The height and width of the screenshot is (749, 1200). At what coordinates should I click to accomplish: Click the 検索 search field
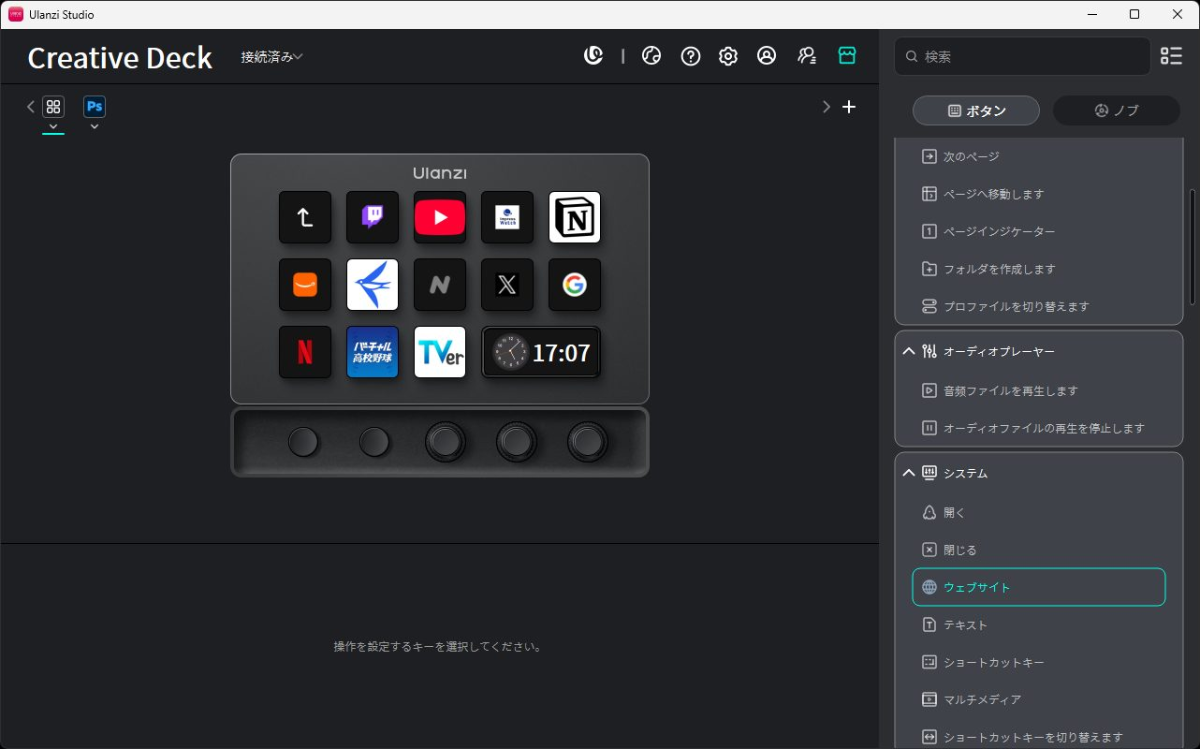tap(1022, 56)
